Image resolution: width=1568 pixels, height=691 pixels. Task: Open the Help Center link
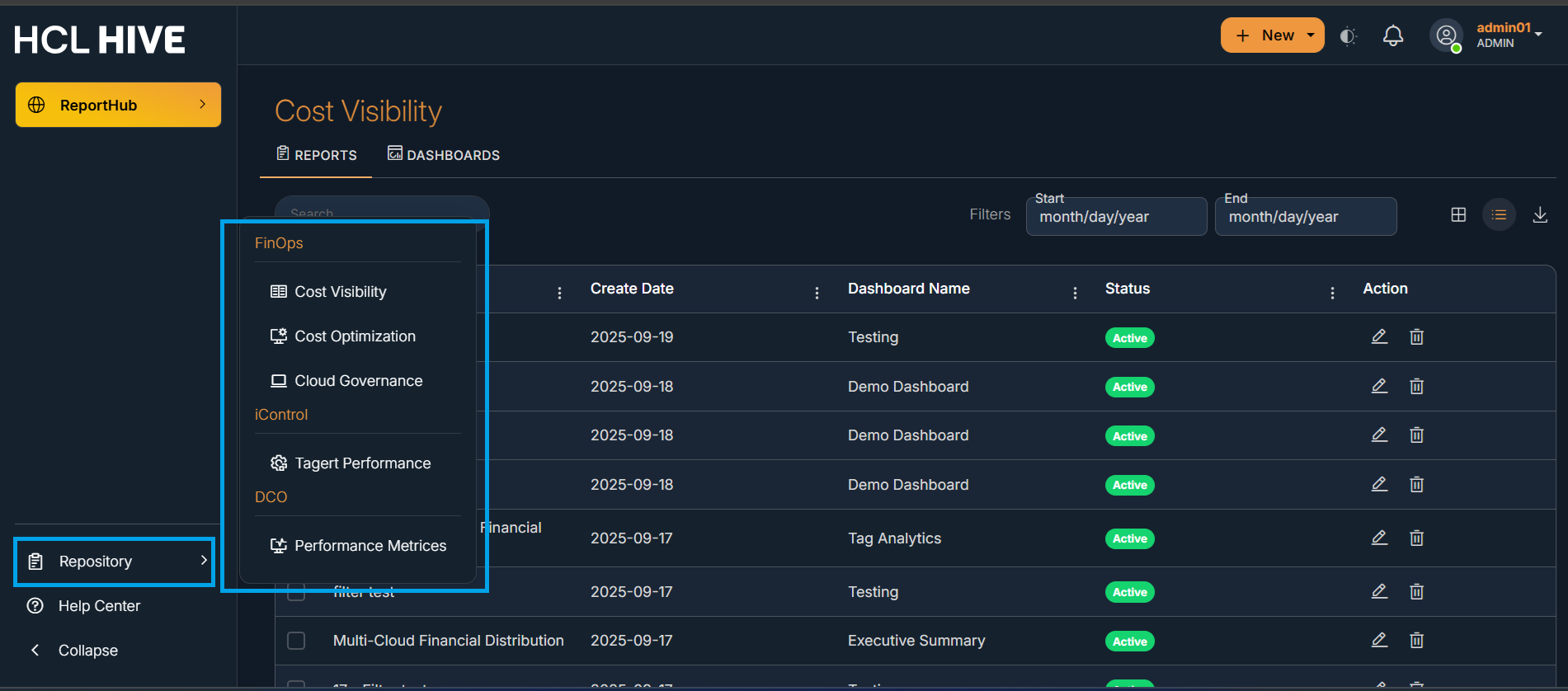click(x=99, y=606)
